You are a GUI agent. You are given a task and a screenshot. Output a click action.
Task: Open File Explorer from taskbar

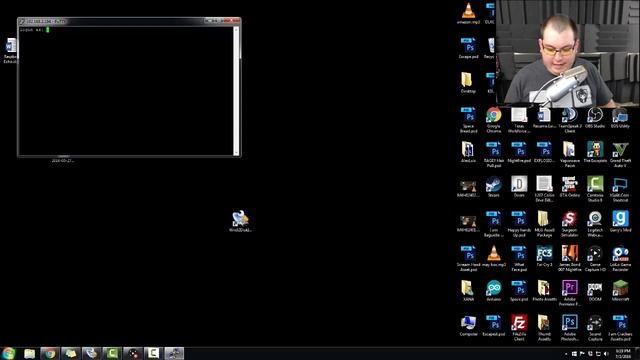point(29,353)
